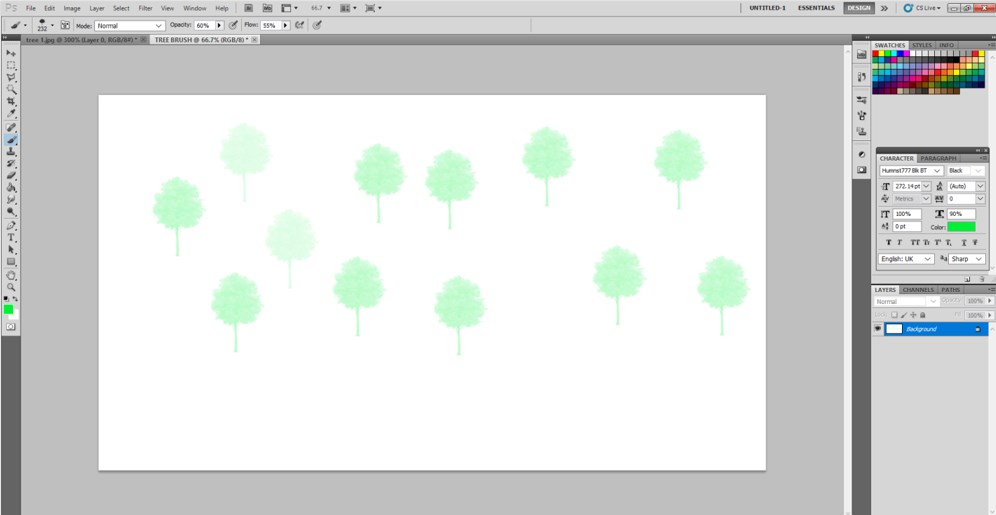The height and width of the screenshot is (515, 996).
Task: Select the Path Selection tool
Action: coord(11,250)
